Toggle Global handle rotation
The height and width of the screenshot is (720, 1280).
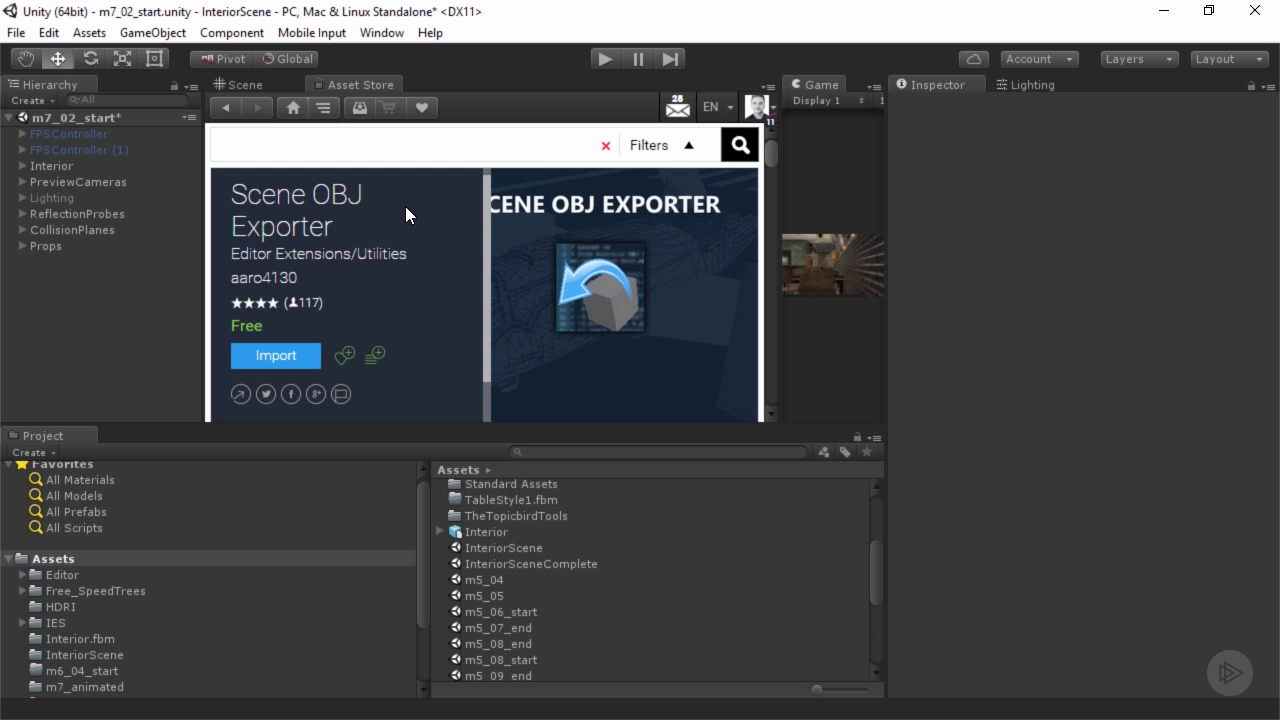pos(287,59)
